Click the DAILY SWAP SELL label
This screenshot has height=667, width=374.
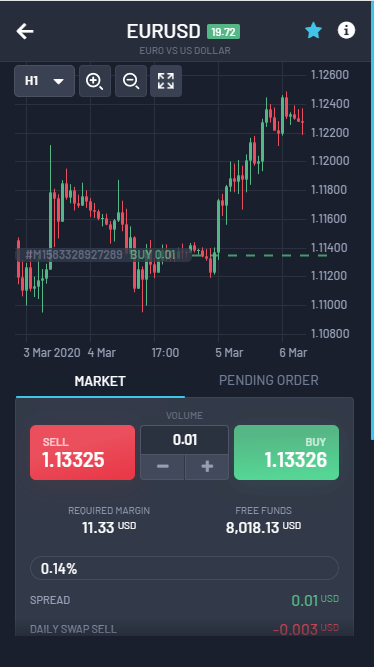pos(73,629)
